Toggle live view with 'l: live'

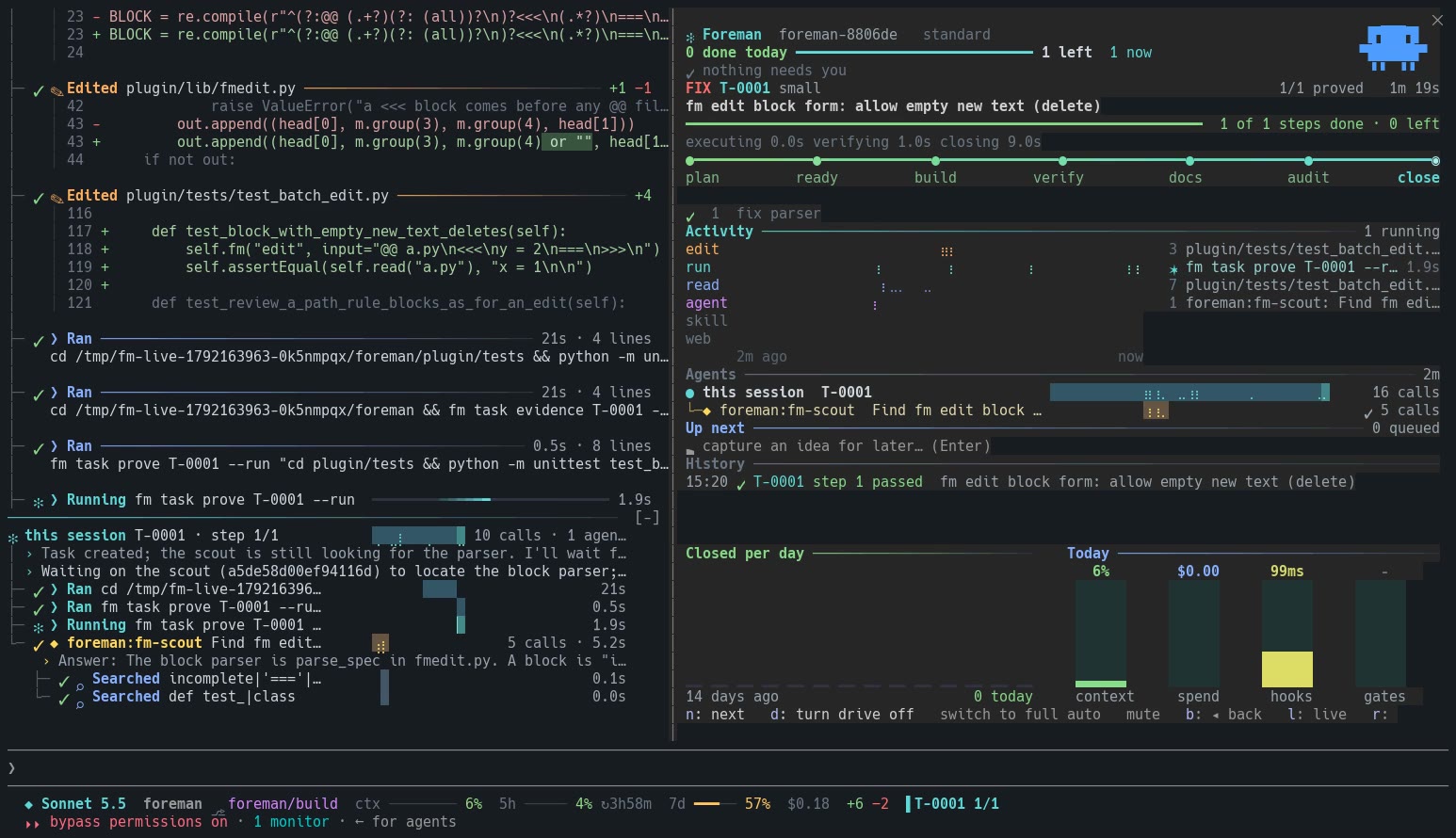point(1318,715)
